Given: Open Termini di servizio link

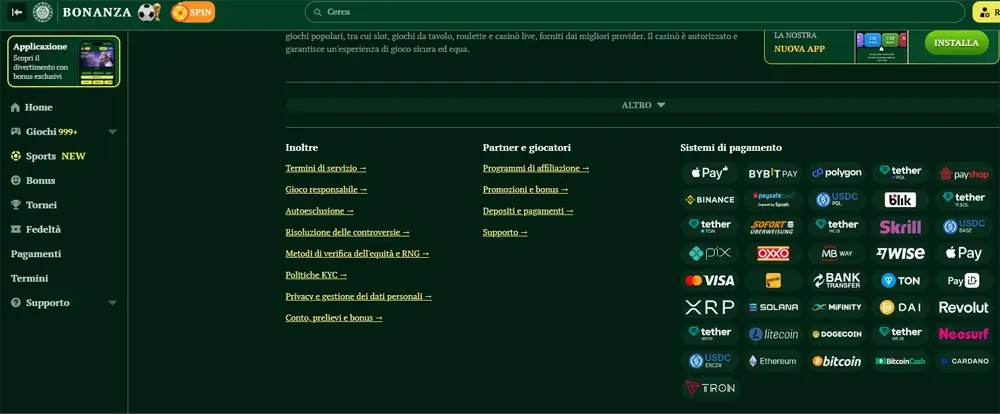Looking at the screenshot, I should [x=326, y=168].
